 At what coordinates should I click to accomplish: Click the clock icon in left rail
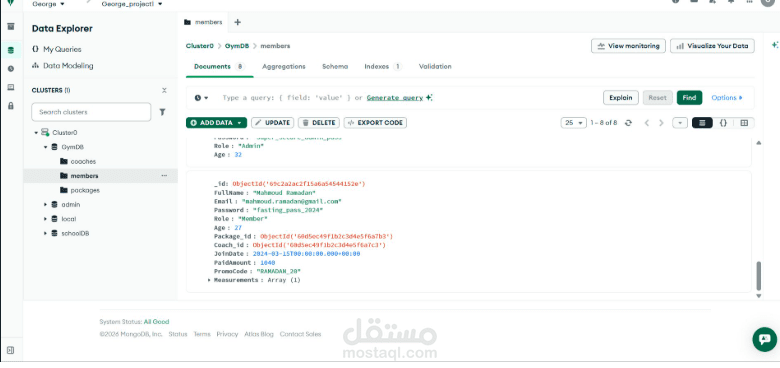[11, 69]
